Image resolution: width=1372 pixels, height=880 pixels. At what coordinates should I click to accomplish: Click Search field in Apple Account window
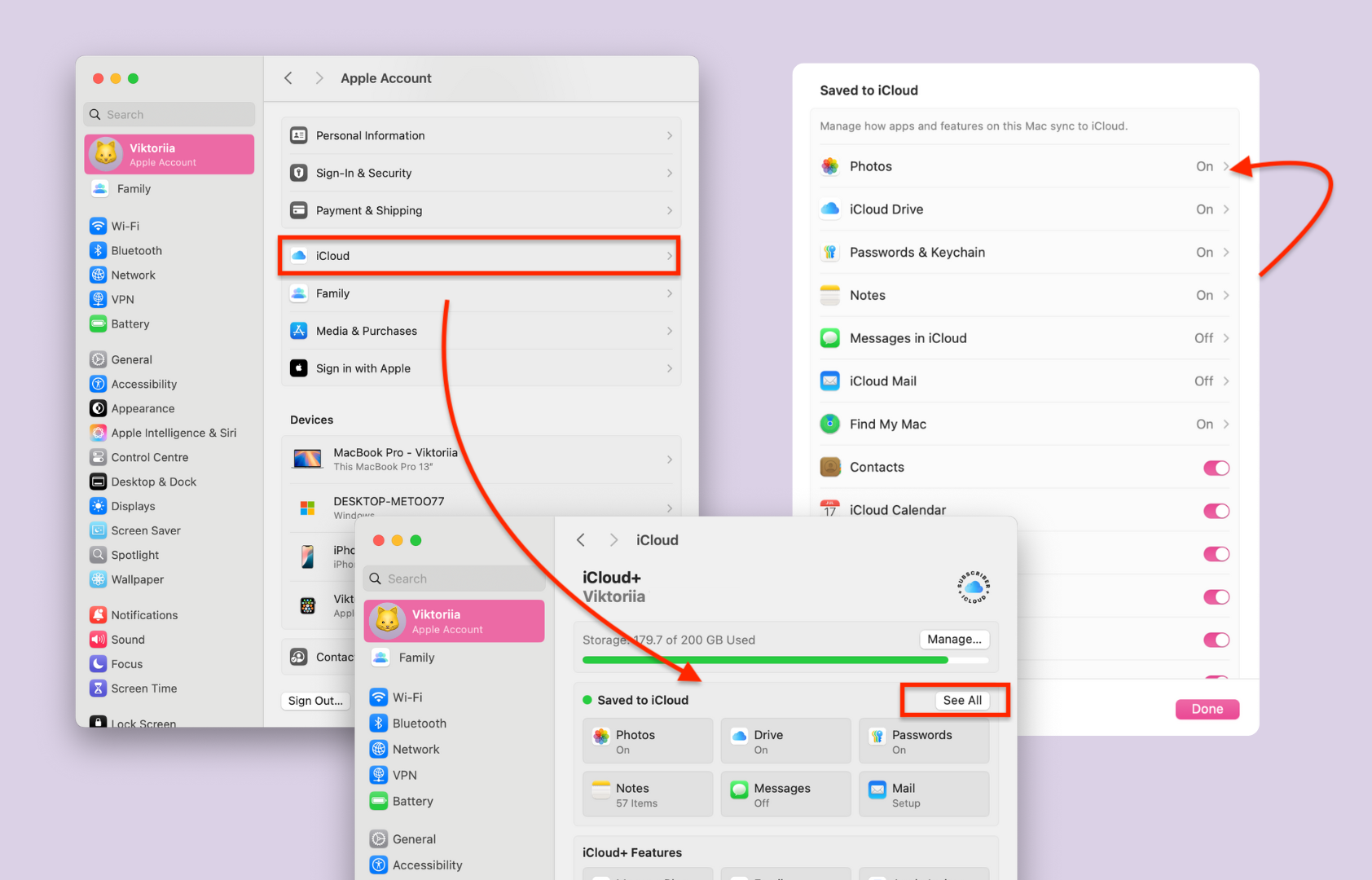[169, 115]
